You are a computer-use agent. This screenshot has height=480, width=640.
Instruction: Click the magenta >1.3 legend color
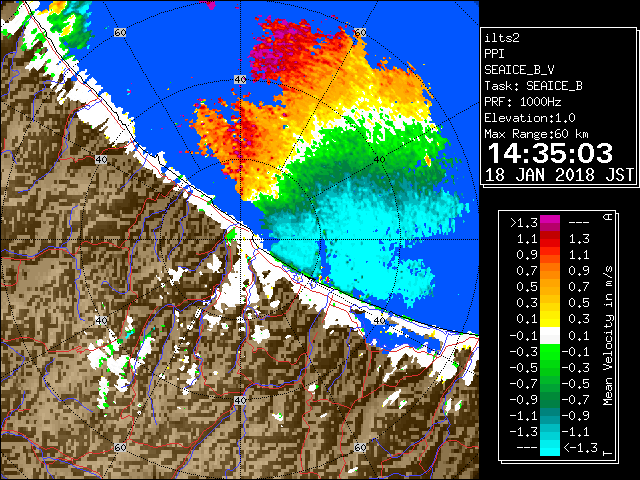pyautogui.click(x=550, y=223)
